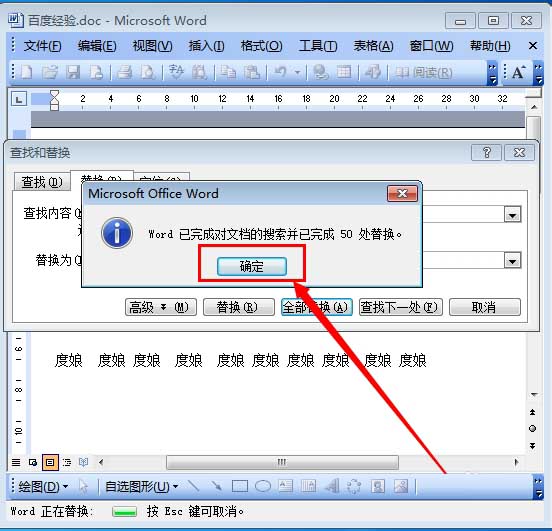This screenshot has height=531, width=552.
Task: Select the Oval shape drawing tool
Action: pos(263,487)
